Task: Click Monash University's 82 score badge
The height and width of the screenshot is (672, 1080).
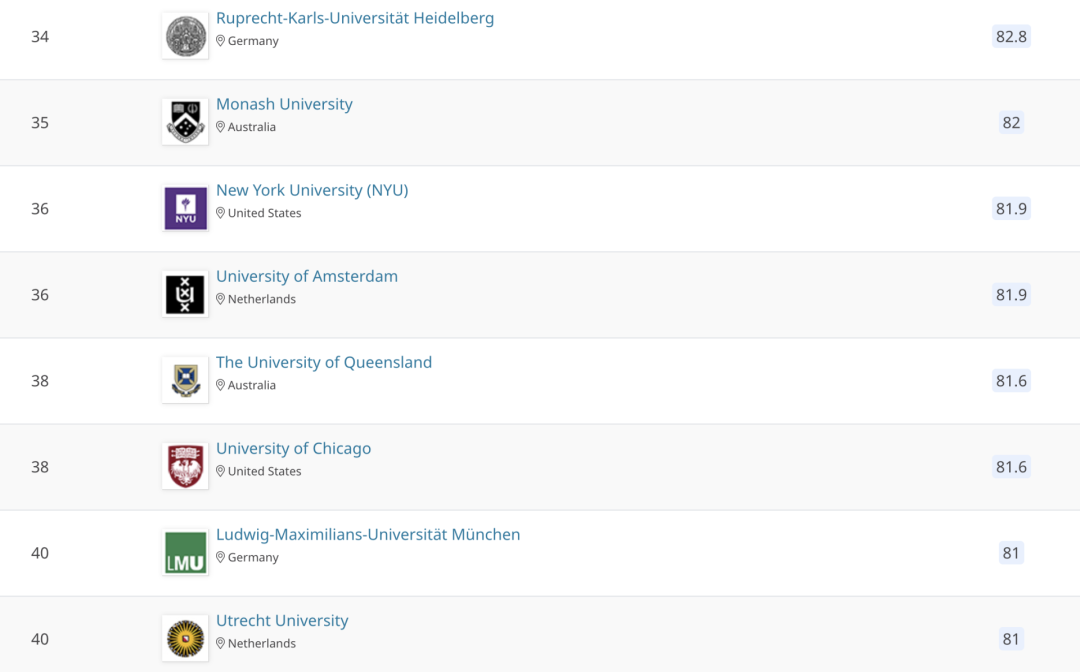Action: point(1011,123)
